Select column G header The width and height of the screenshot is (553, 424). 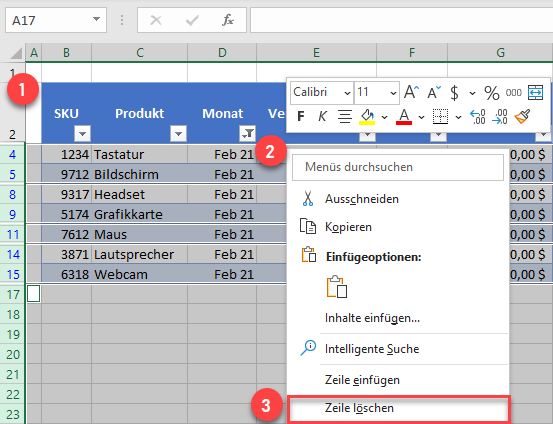[x=500, y=53]
